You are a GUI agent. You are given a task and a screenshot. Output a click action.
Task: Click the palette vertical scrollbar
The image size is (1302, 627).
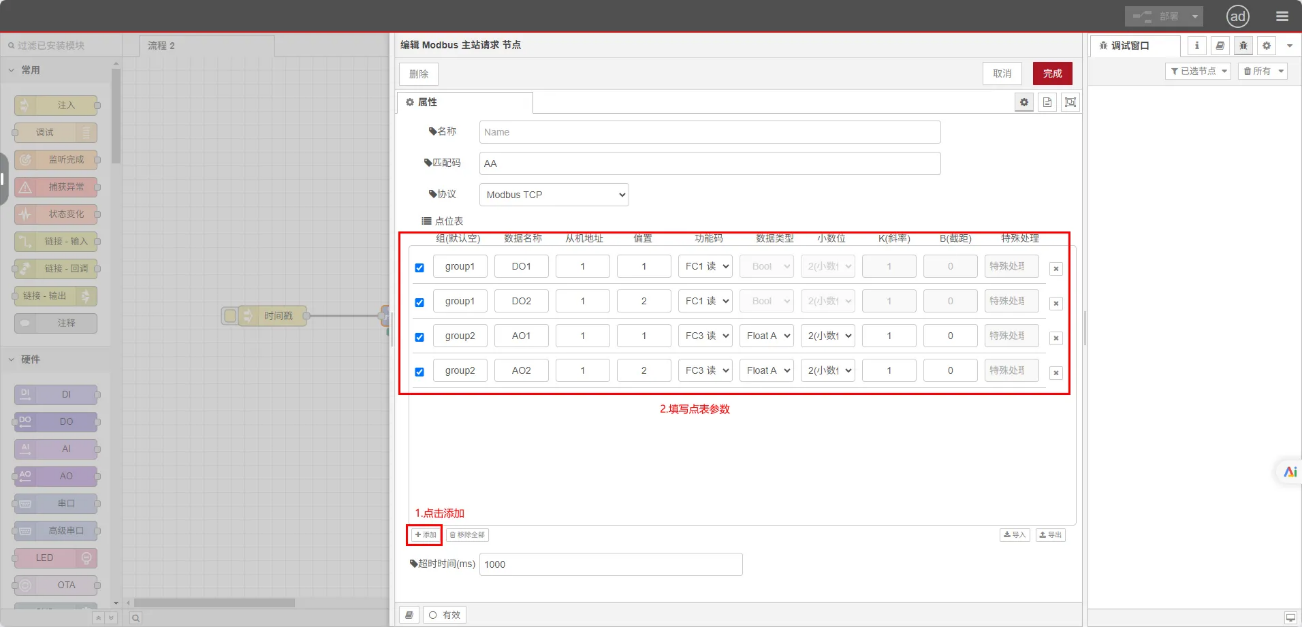(x=116, y=120)
